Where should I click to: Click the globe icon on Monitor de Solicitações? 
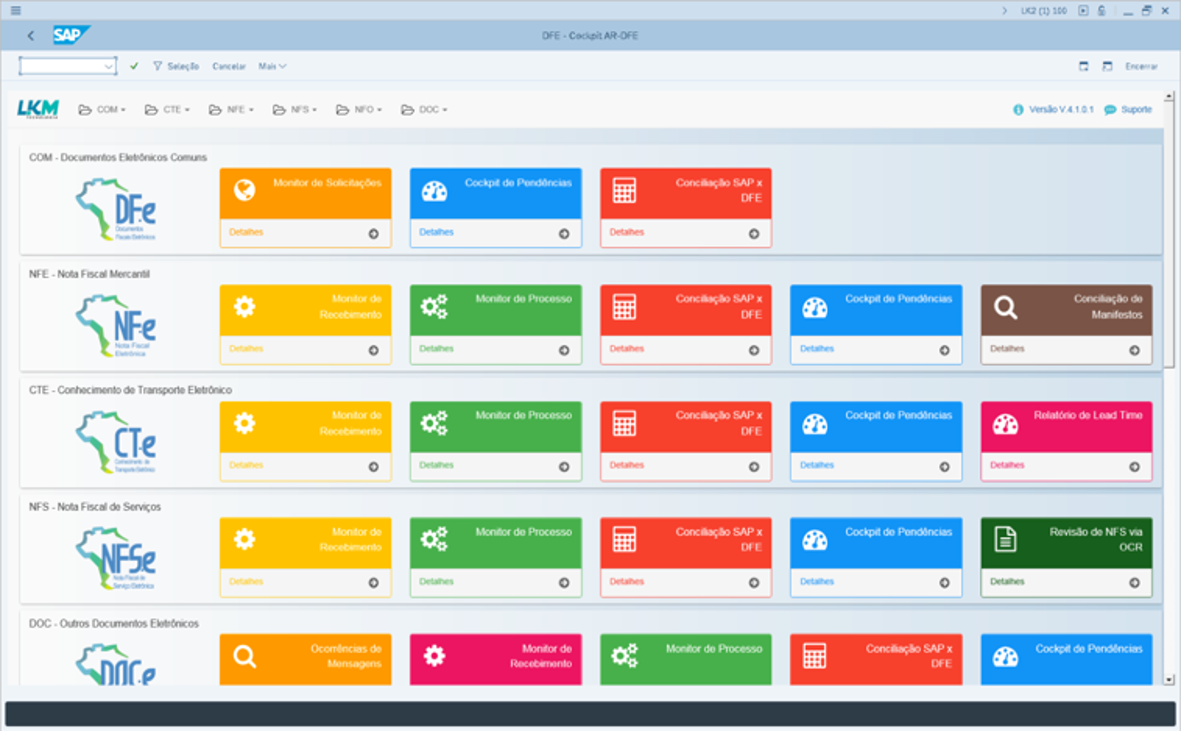pos(244,190)
